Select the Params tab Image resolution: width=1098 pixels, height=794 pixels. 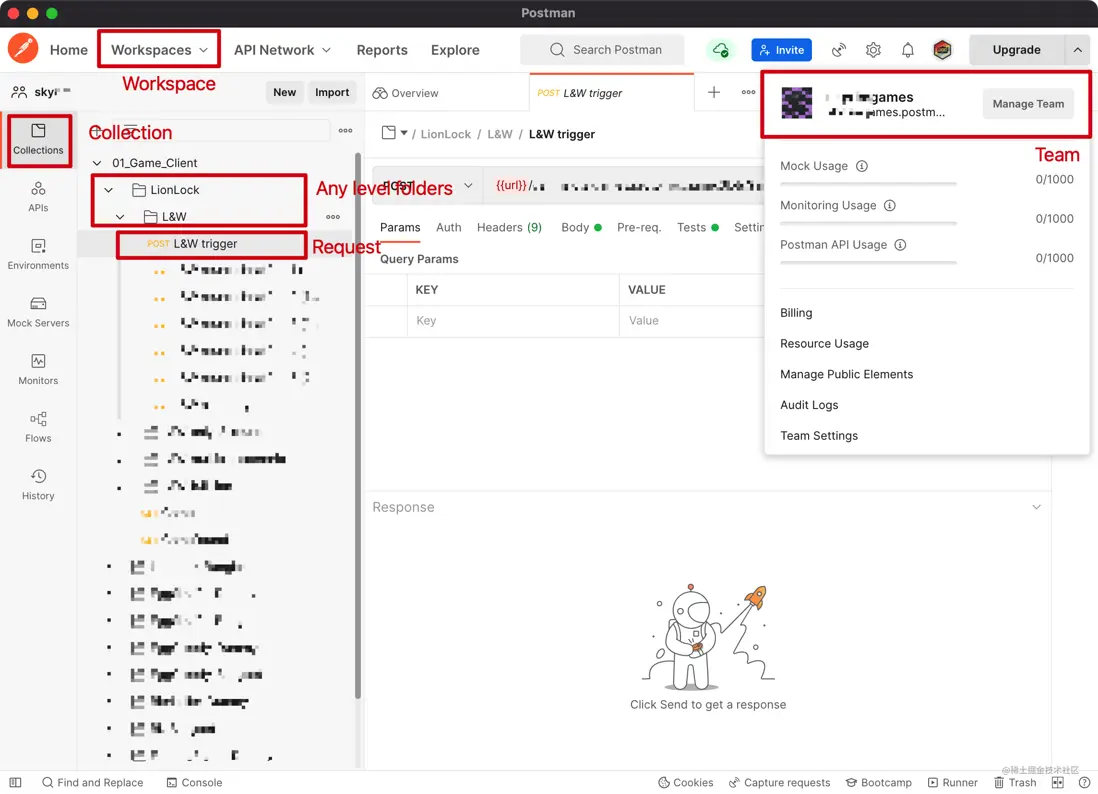point(400,227)
